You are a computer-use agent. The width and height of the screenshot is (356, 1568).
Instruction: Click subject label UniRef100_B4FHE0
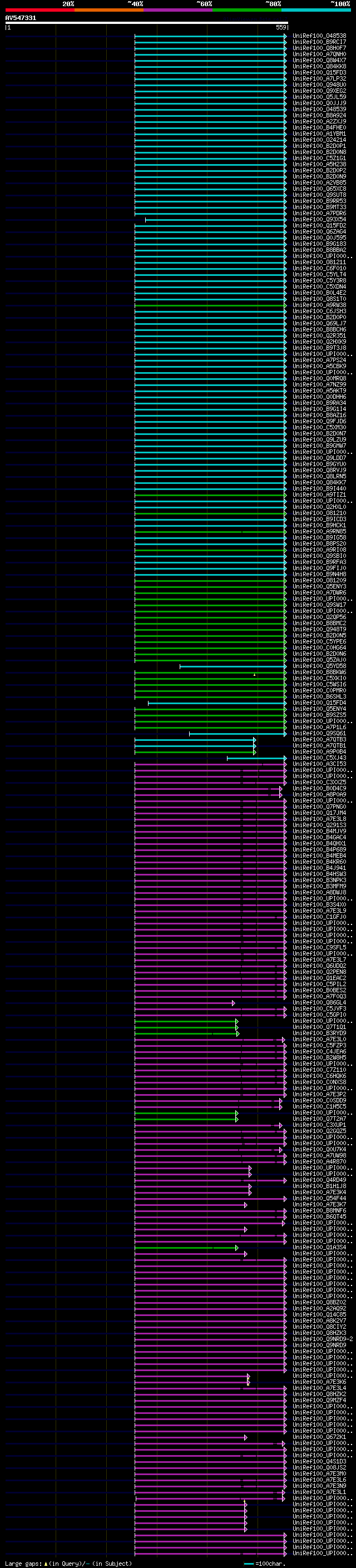tap(319, 127)
